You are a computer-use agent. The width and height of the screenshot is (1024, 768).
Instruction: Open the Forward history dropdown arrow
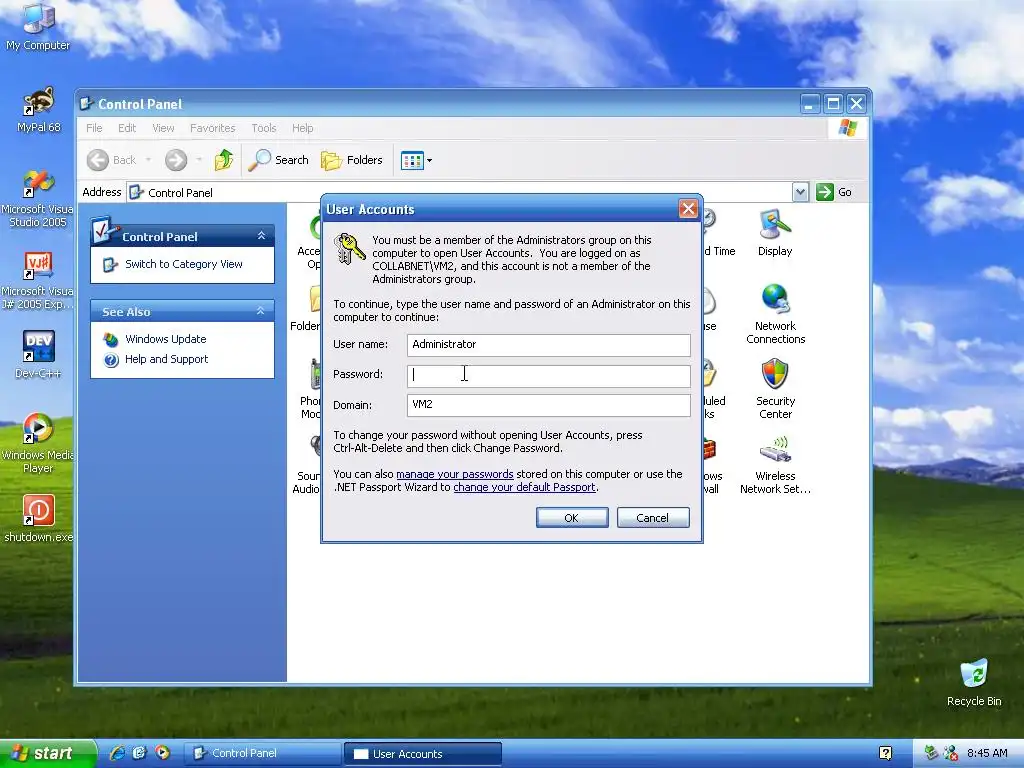click(x=199, y=160)
